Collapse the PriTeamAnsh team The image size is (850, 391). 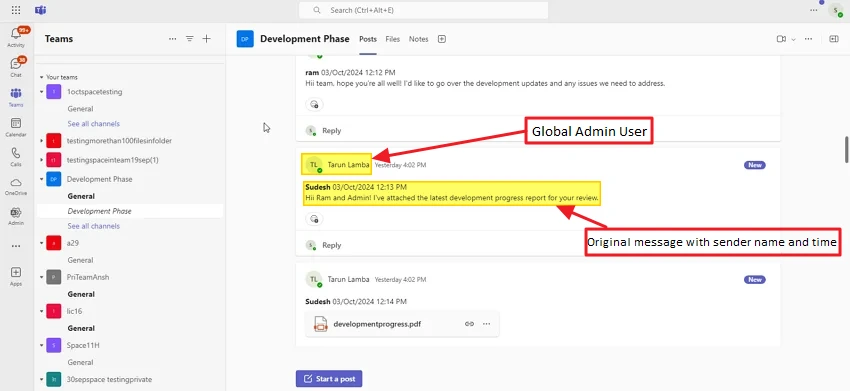tap(42, 277)
